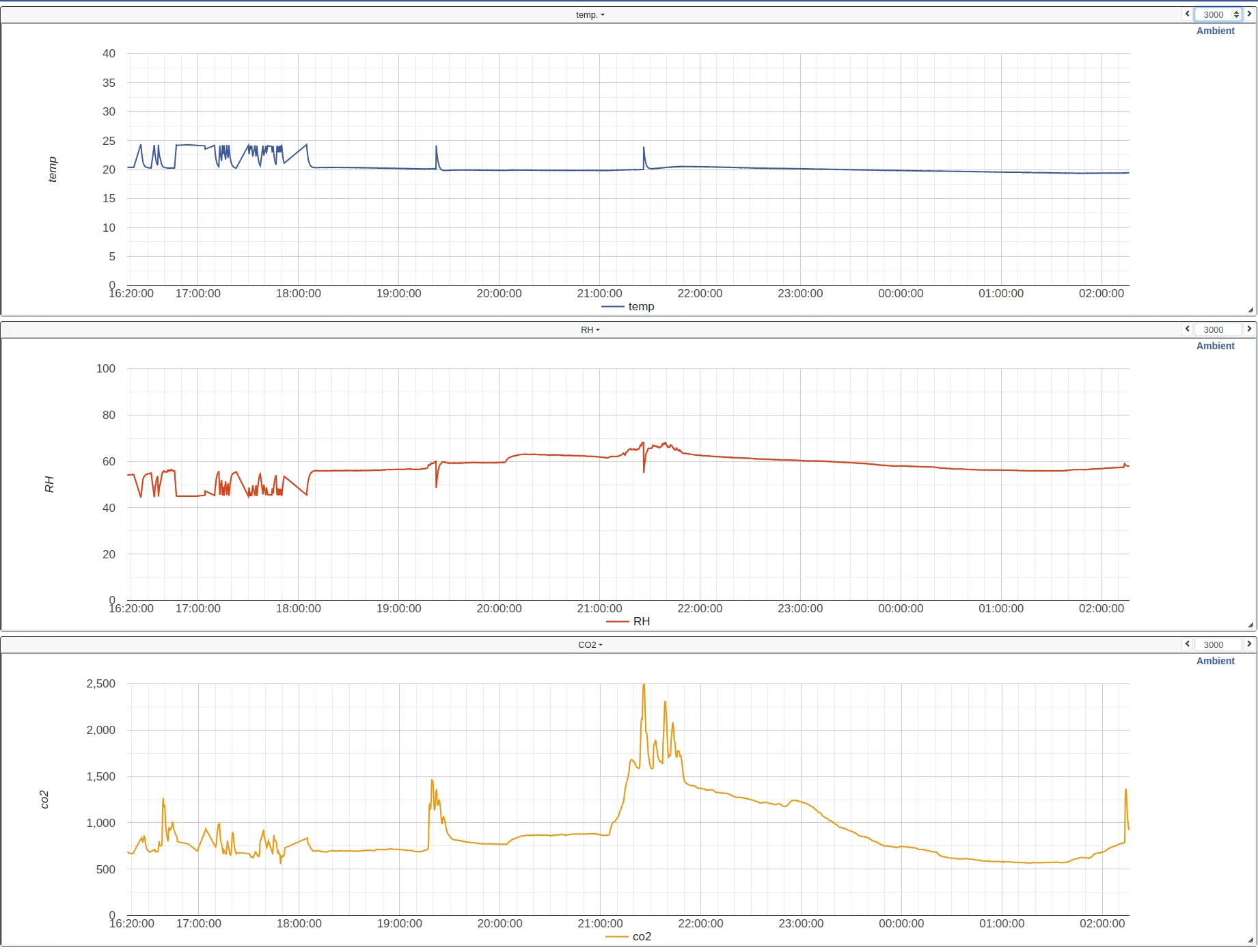
Task: Click the vertical 'temp' y-axis title
Action: point(53,169)
